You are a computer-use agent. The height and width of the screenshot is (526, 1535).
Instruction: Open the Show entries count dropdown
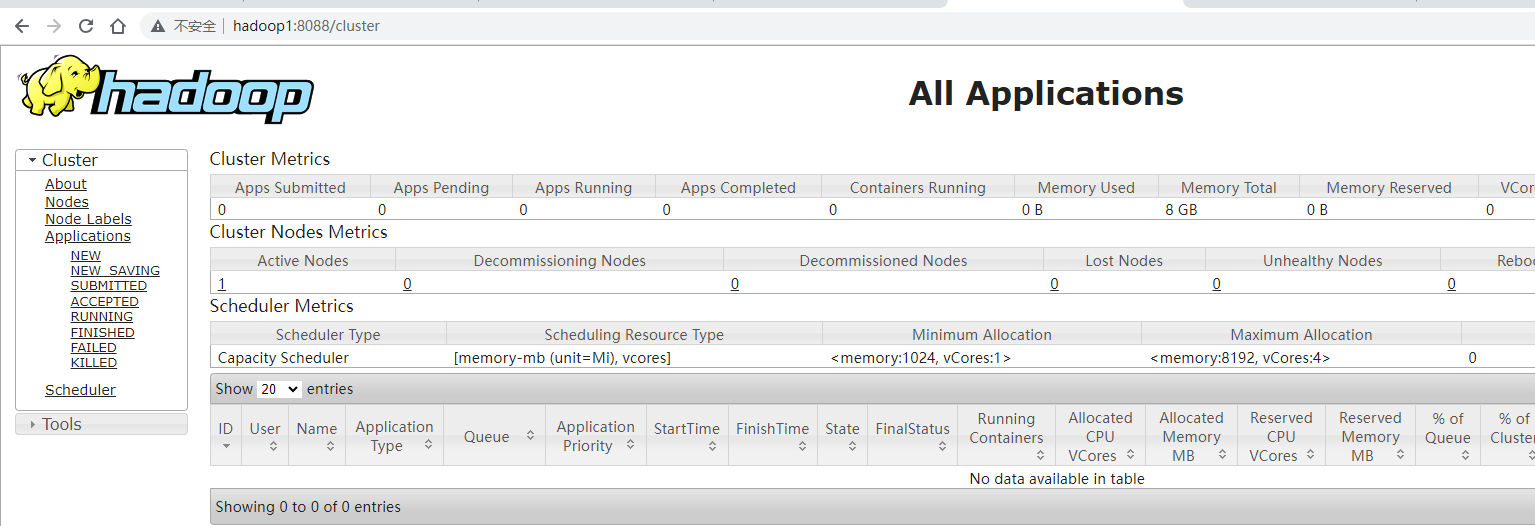point(280,389)
